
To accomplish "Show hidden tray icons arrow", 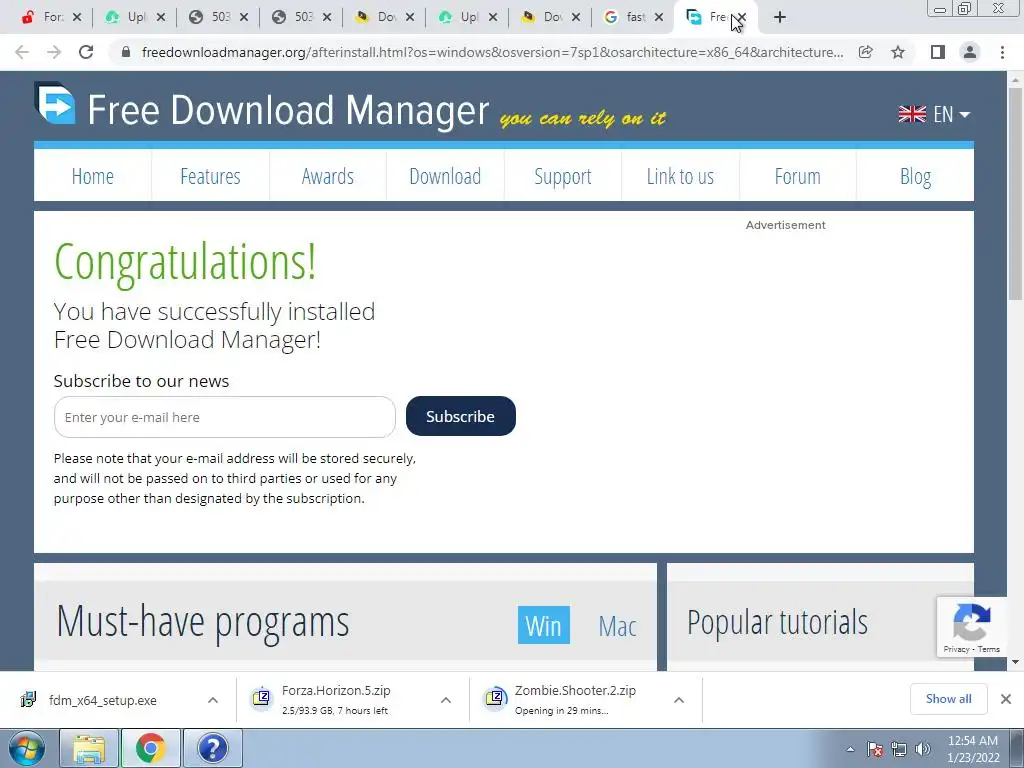I will [x=850, y=749].
